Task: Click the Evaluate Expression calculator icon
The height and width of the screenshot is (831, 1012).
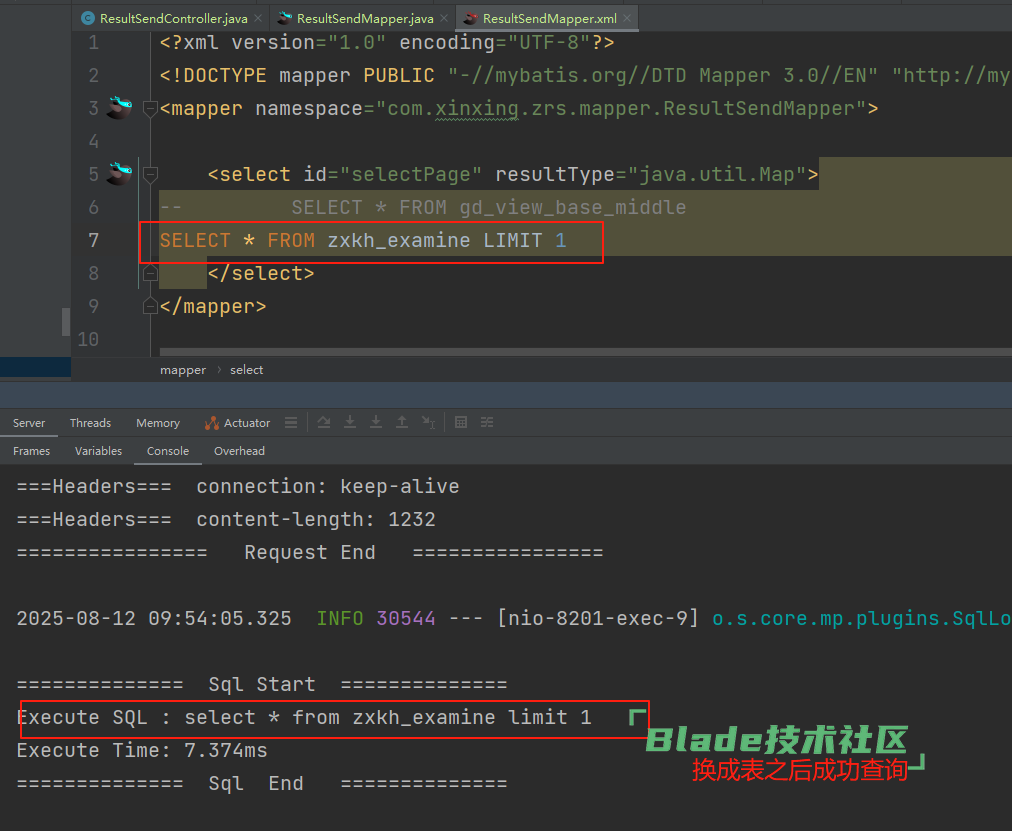Action: pyautogui.click(x=461, y=423)
